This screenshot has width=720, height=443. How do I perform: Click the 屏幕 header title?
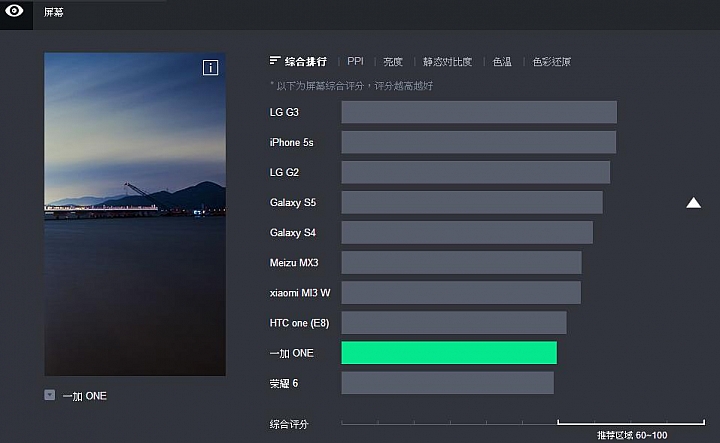click(x=53, y=12)
